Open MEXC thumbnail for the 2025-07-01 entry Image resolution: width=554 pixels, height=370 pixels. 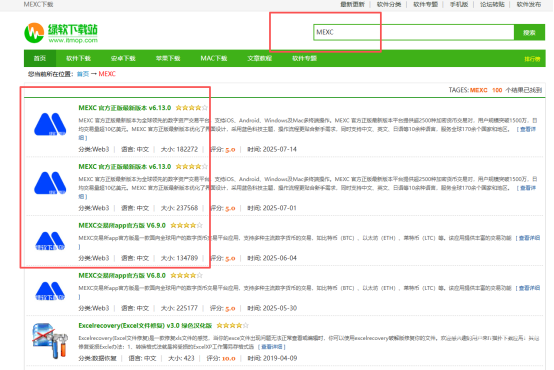(x=50, y=183)
